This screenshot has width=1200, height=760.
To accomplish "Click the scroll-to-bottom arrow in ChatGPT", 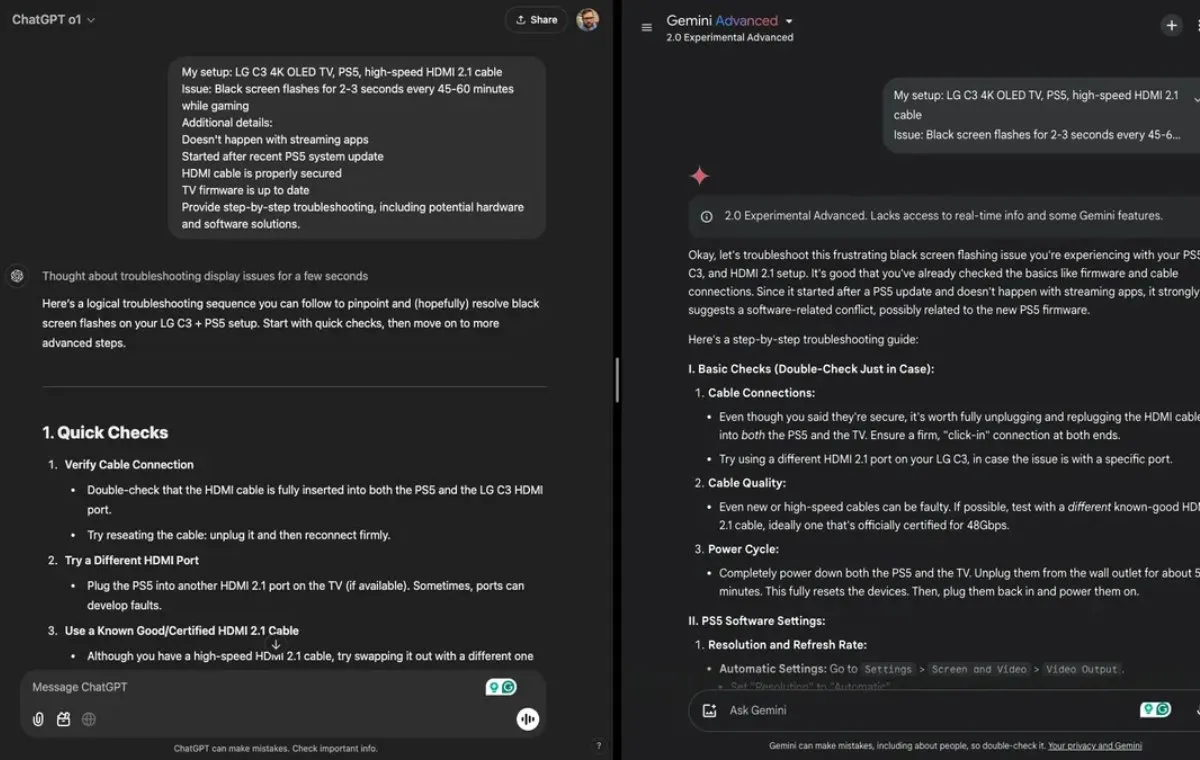I will (276, 645).
